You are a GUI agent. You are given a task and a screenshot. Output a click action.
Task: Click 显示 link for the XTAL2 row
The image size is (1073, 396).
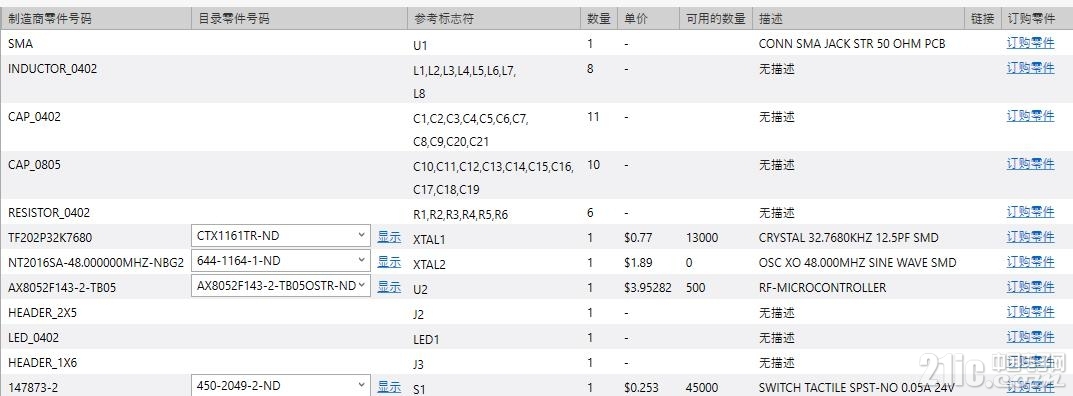click(389, 261)
